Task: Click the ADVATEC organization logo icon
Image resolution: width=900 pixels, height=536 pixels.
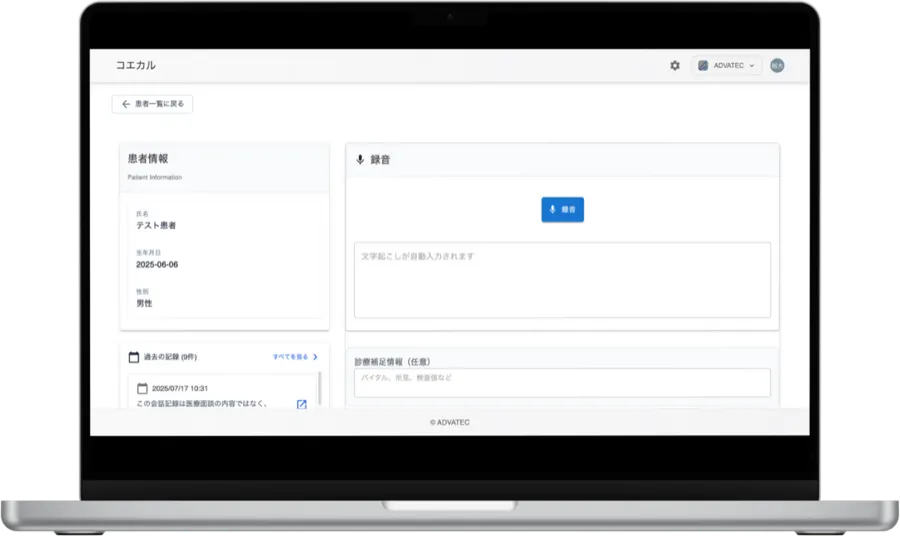Action: point(703,66)
